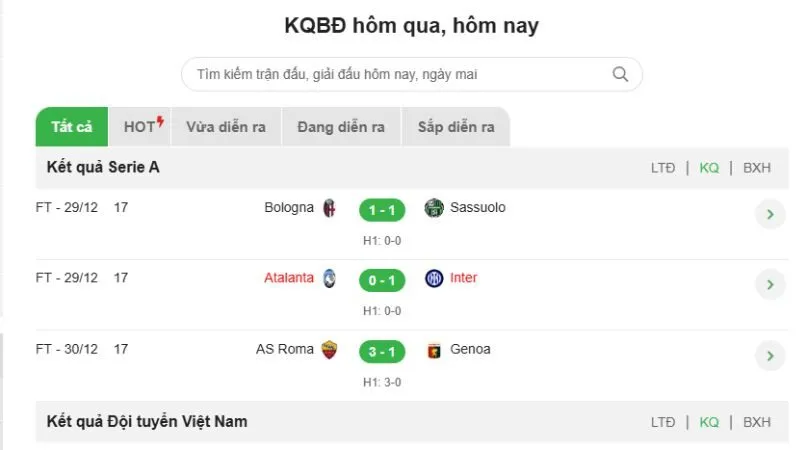800x450 pixels.
Task: Open the "Vừa diễn ra" tab
Action: point(226,127)
